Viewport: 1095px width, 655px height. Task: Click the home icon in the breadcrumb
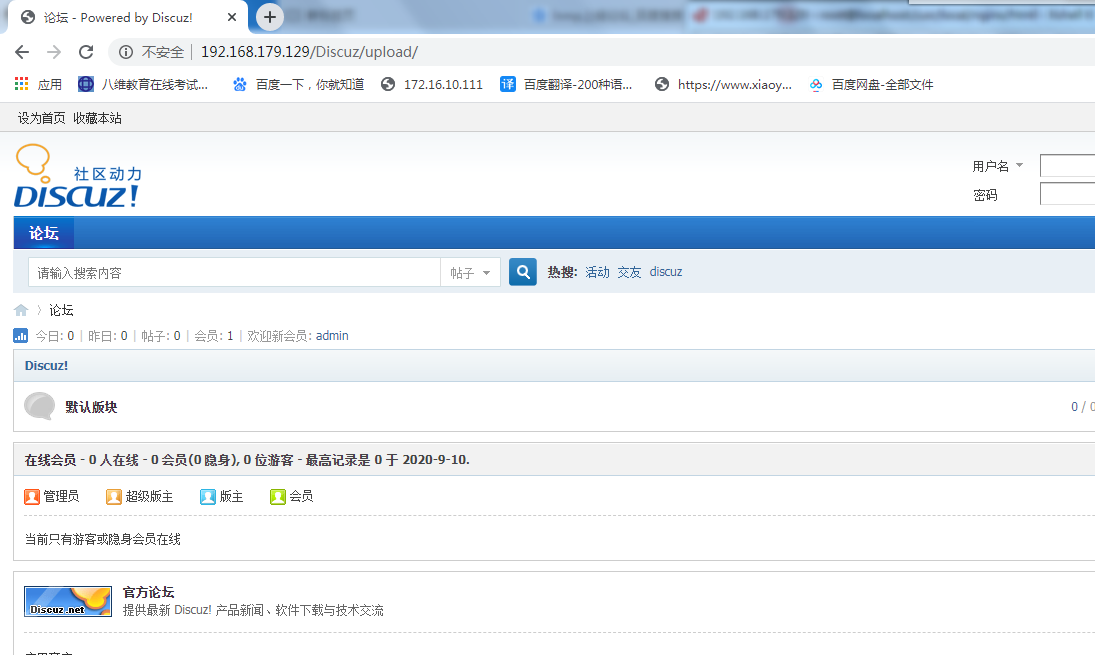(x=21, y=310)
